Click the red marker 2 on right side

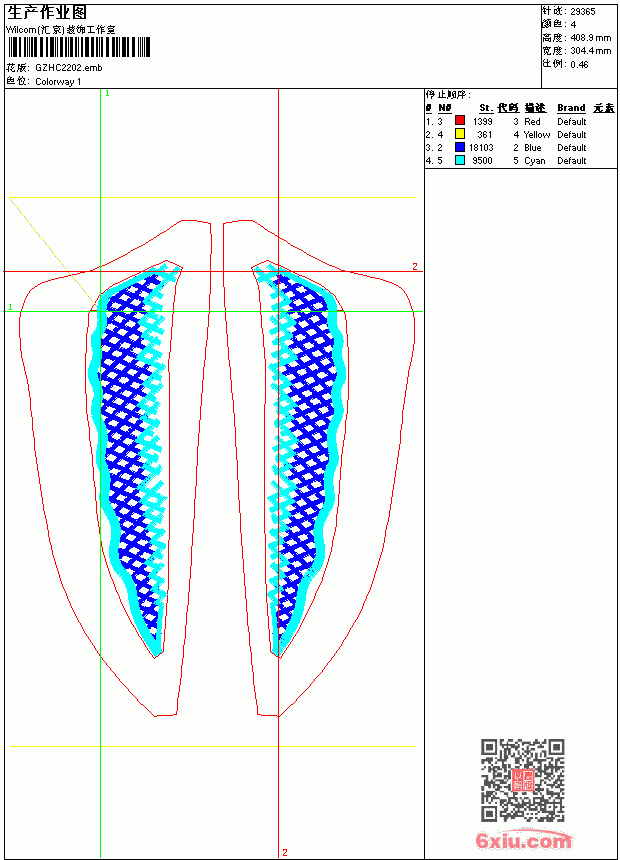415,267
